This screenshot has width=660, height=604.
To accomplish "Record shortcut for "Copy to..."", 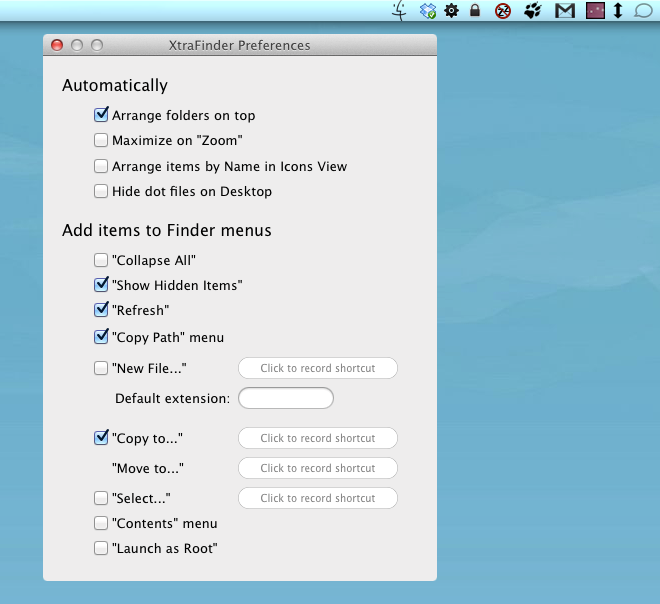I will click(318, 438).
